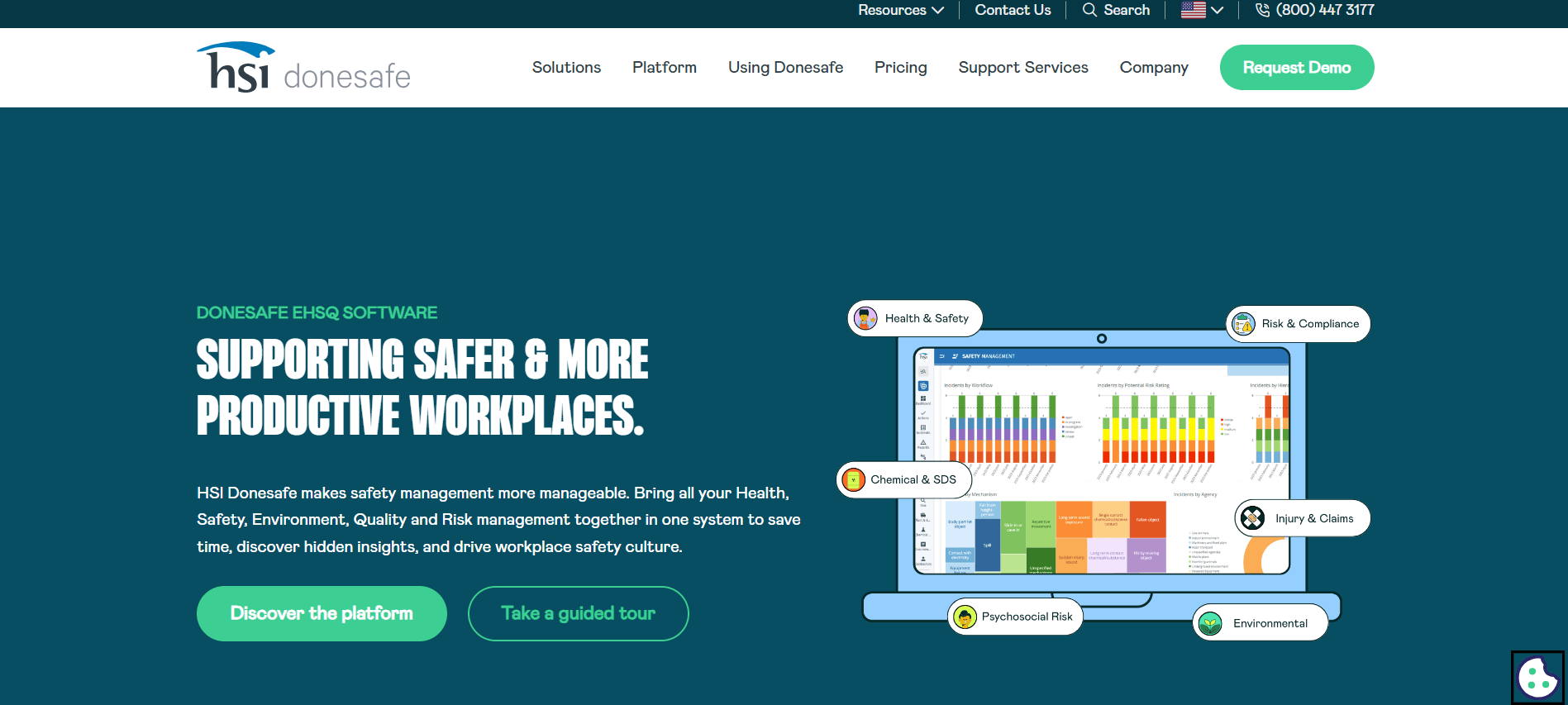Call the (800) 447 3177 number link

click(1325, 10)
